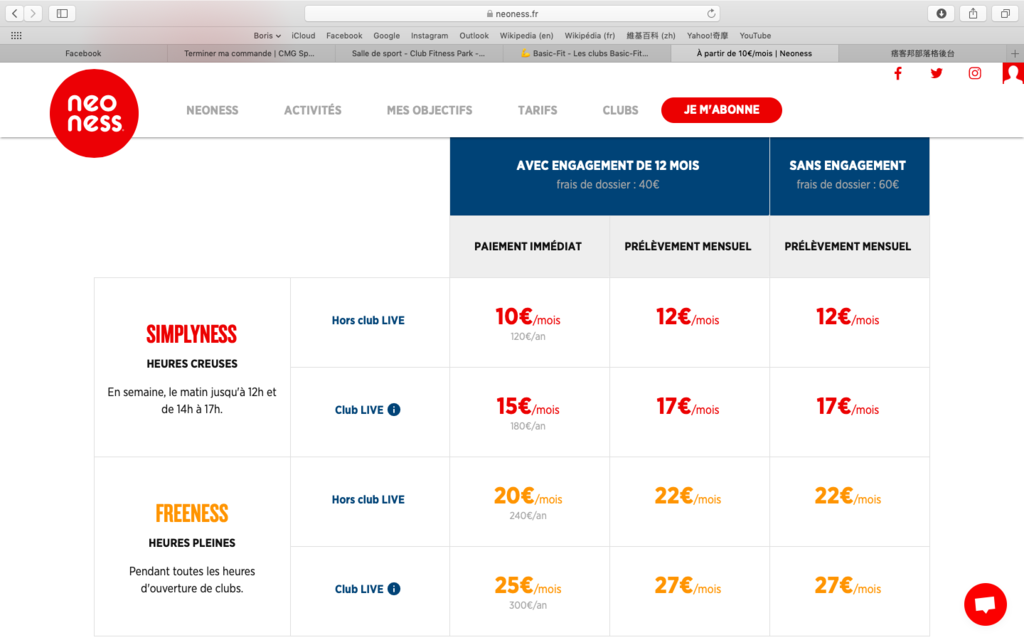Viewport: 1024px width, 640px height.
Task: Click the neoness.fr address bar
Action: tap(513, 13)
